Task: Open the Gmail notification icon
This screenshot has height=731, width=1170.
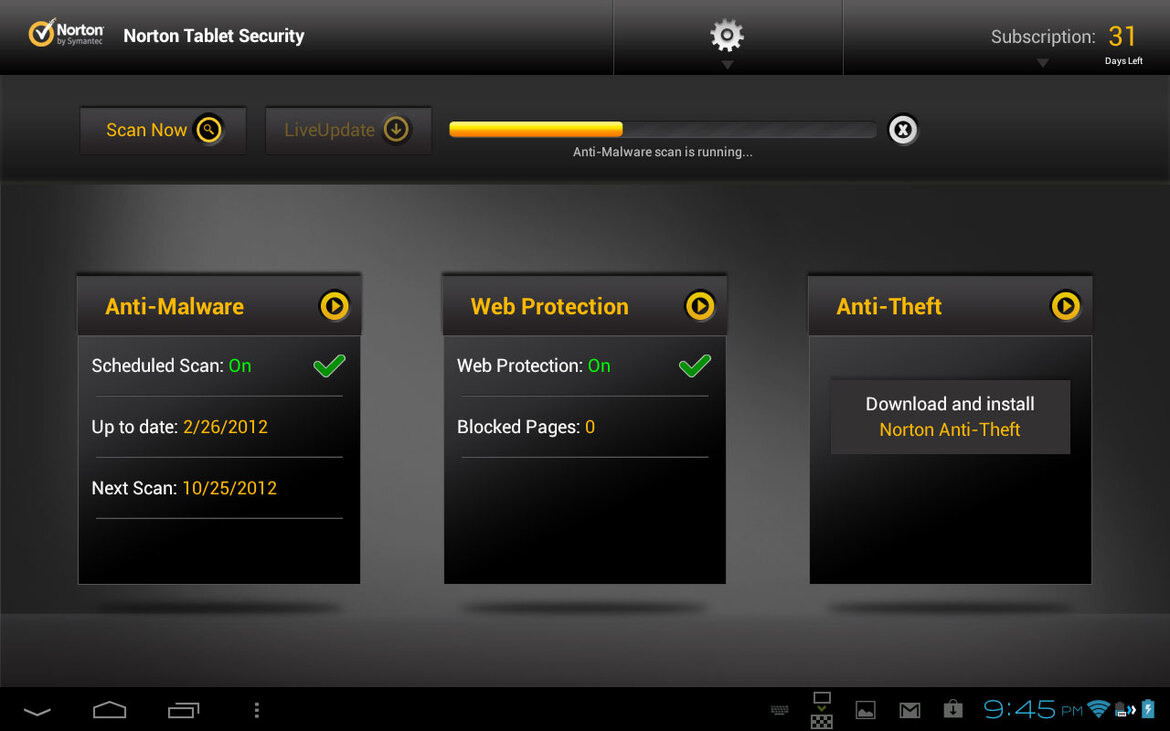Action: pos(910,710)
